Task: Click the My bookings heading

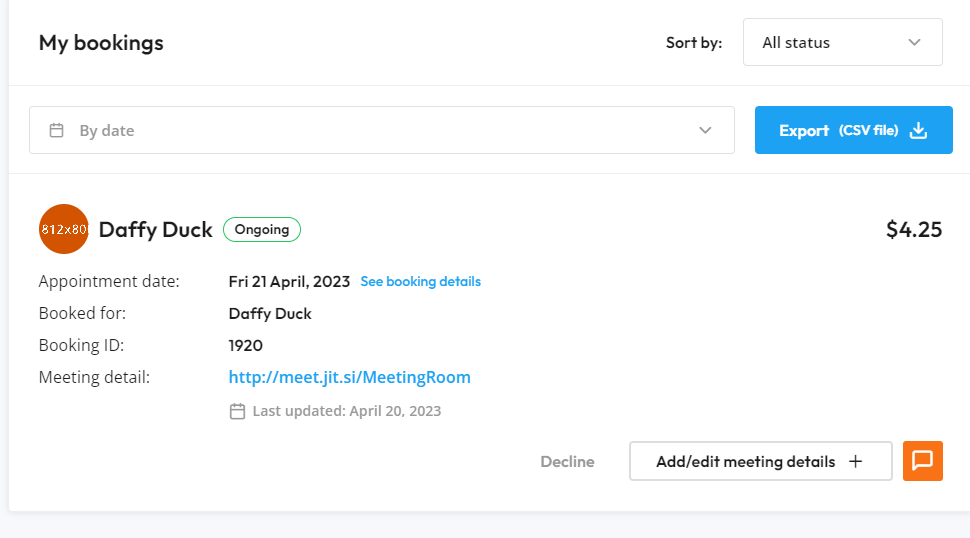Action: [x=101, y=43]
